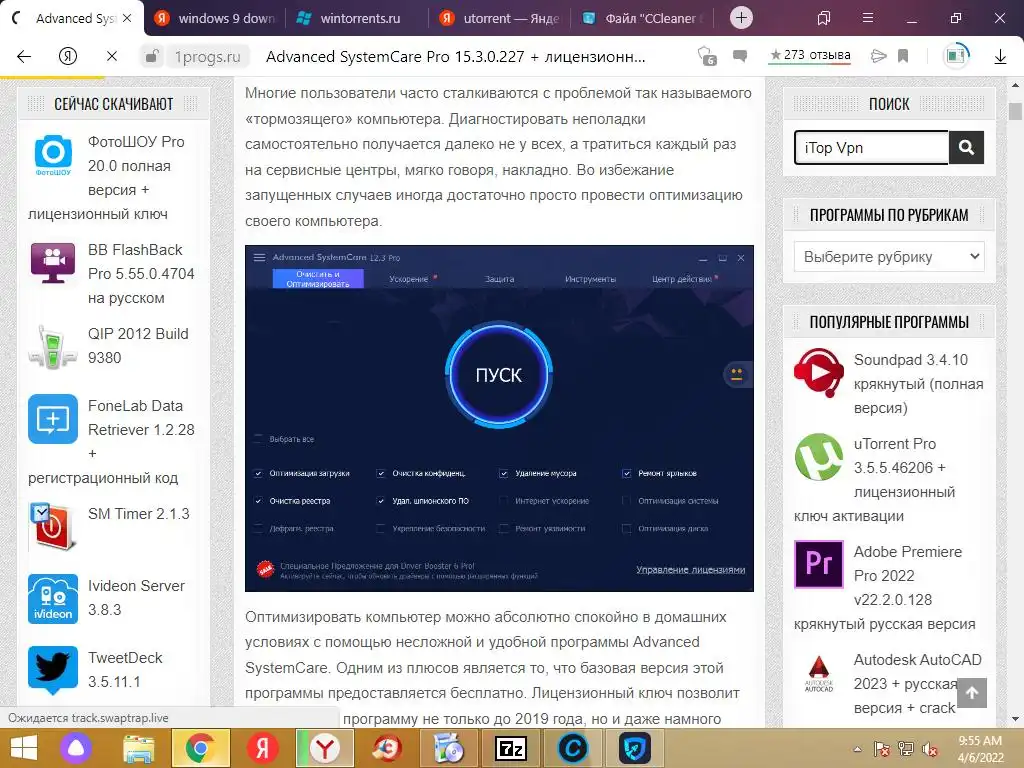Toggle the Ремонт ярлыков checkbox
Screen dimensions: 1024x768
click(627, 473)
